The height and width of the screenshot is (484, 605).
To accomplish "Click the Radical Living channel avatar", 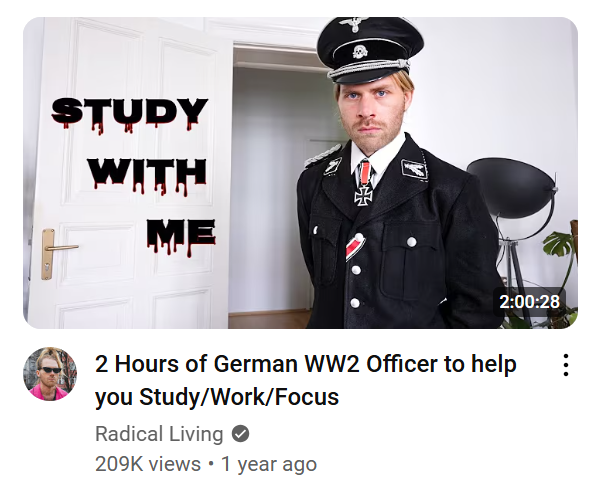I will click(x=50, y=374).
